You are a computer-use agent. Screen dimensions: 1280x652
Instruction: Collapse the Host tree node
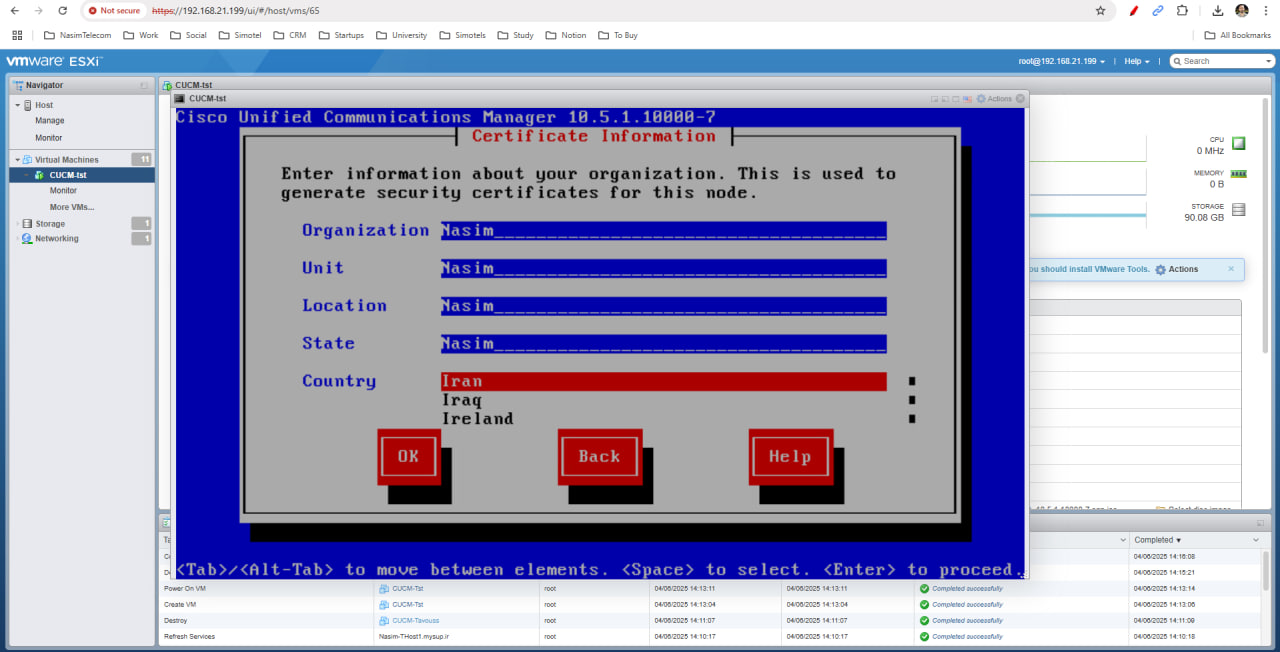pyautogui.click(x=17, y=105)
